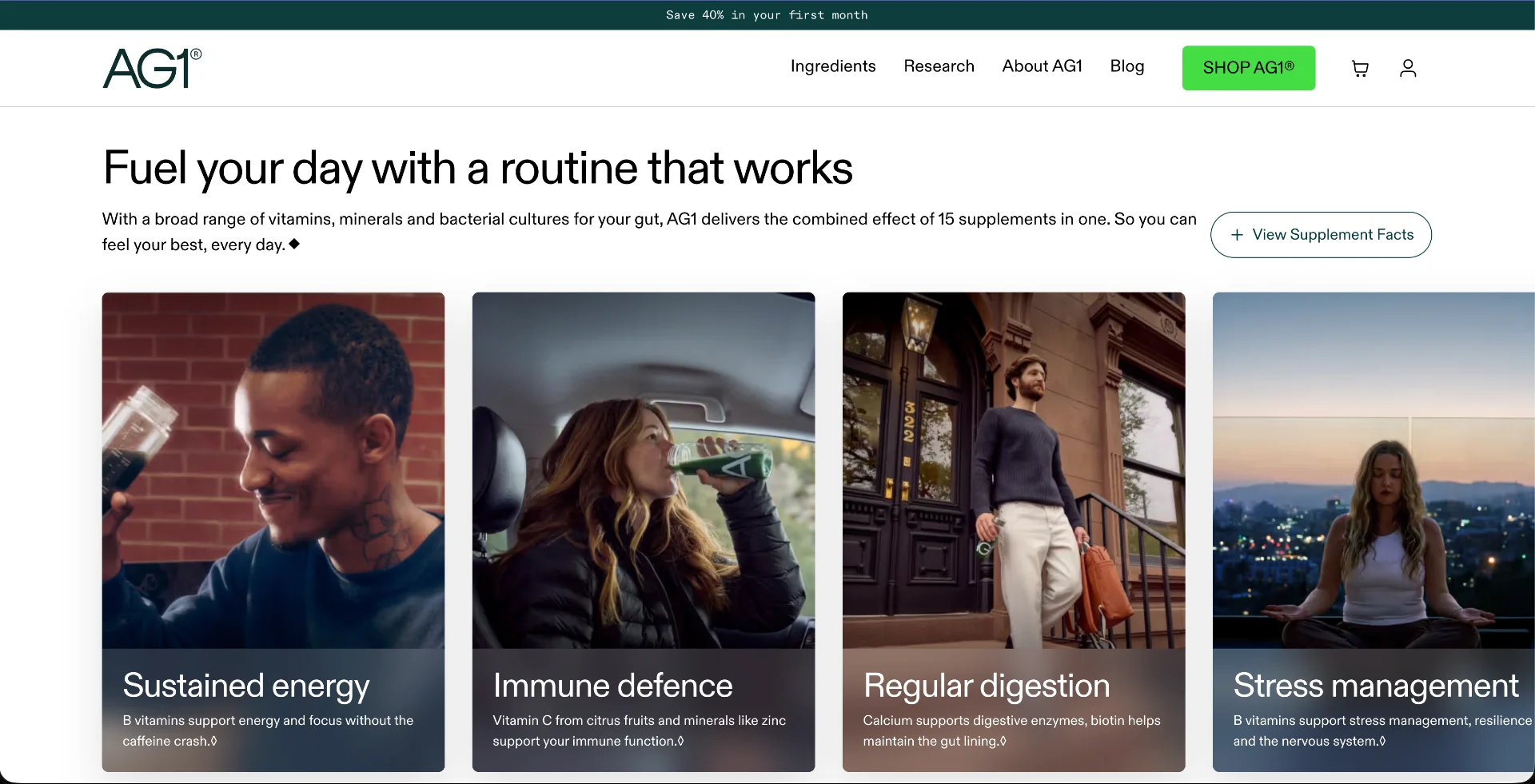Open the Blog navigation link
1535x784 pixels.
coord(1126,66)
